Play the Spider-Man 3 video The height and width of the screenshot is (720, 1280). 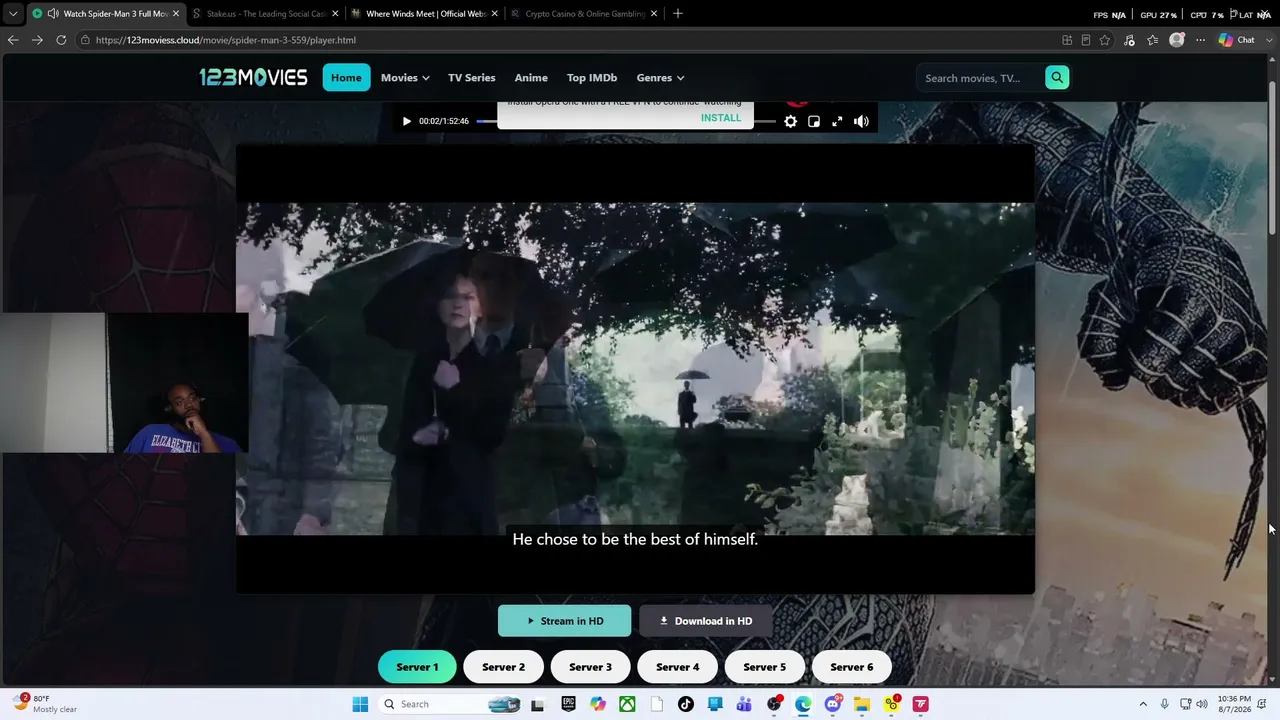406,121
